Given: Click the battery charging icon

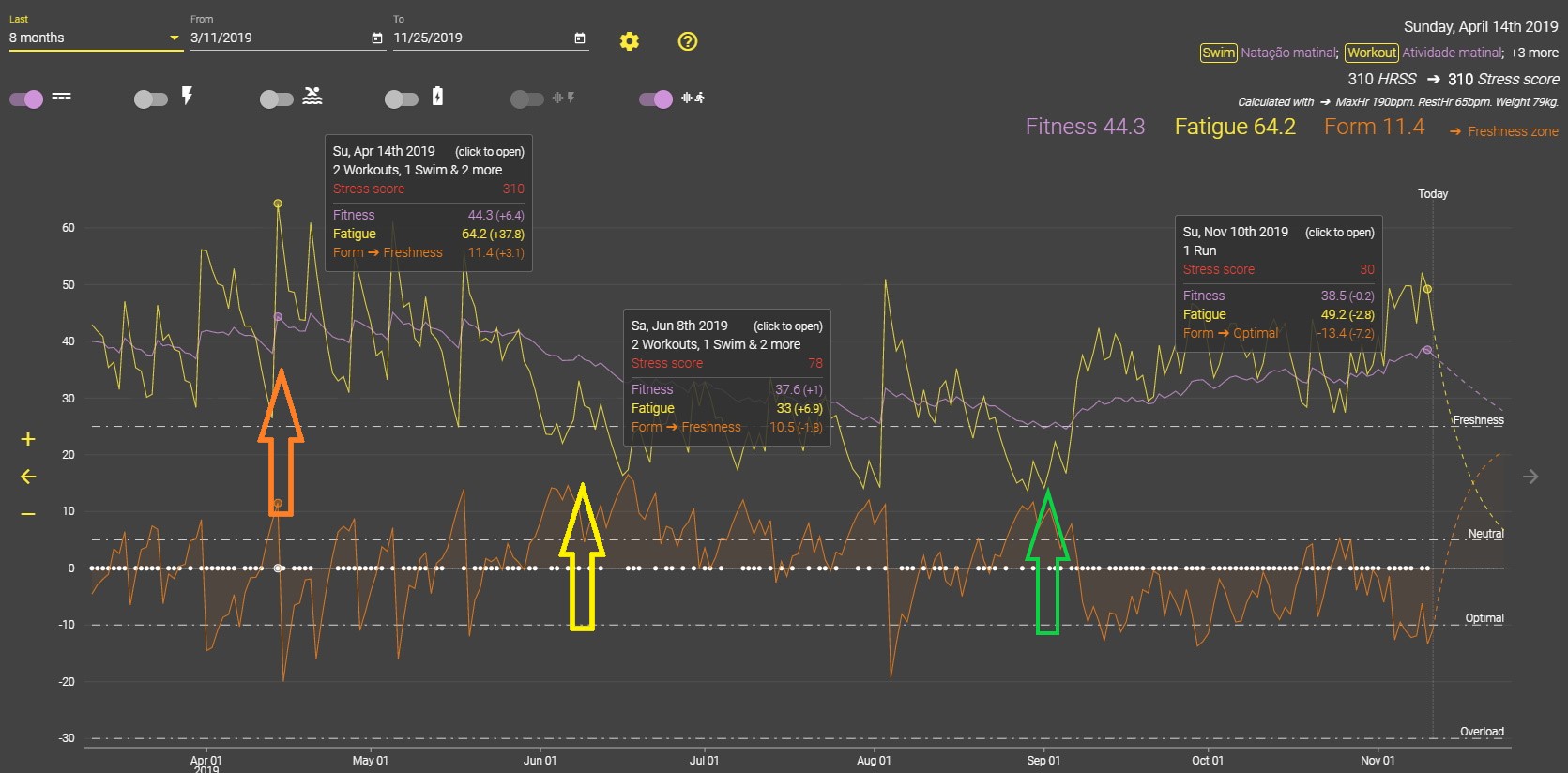Looking at the screenshot, I should (437, 96).
